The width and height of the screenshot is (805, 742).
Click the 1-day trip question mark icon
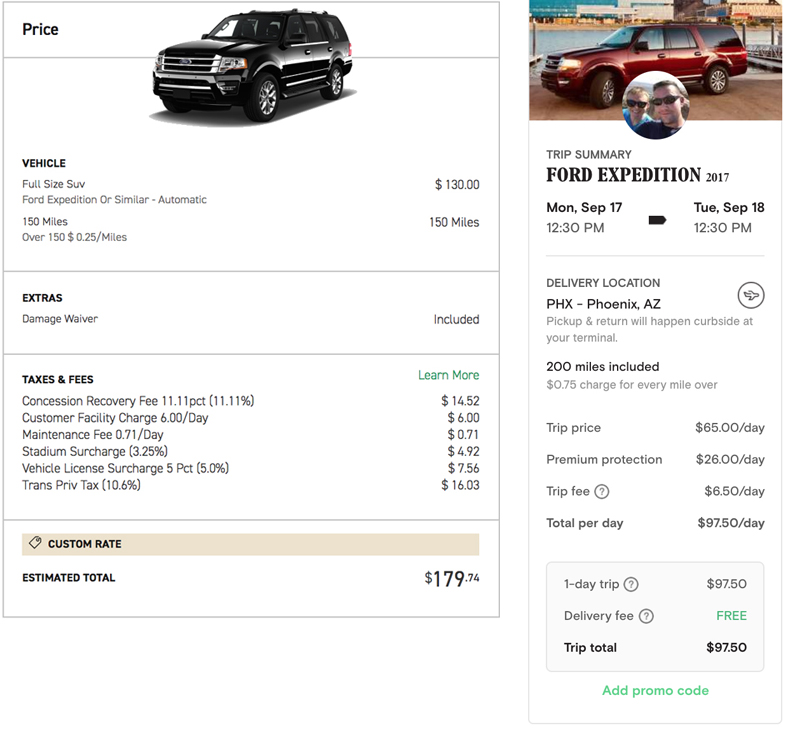631,584
